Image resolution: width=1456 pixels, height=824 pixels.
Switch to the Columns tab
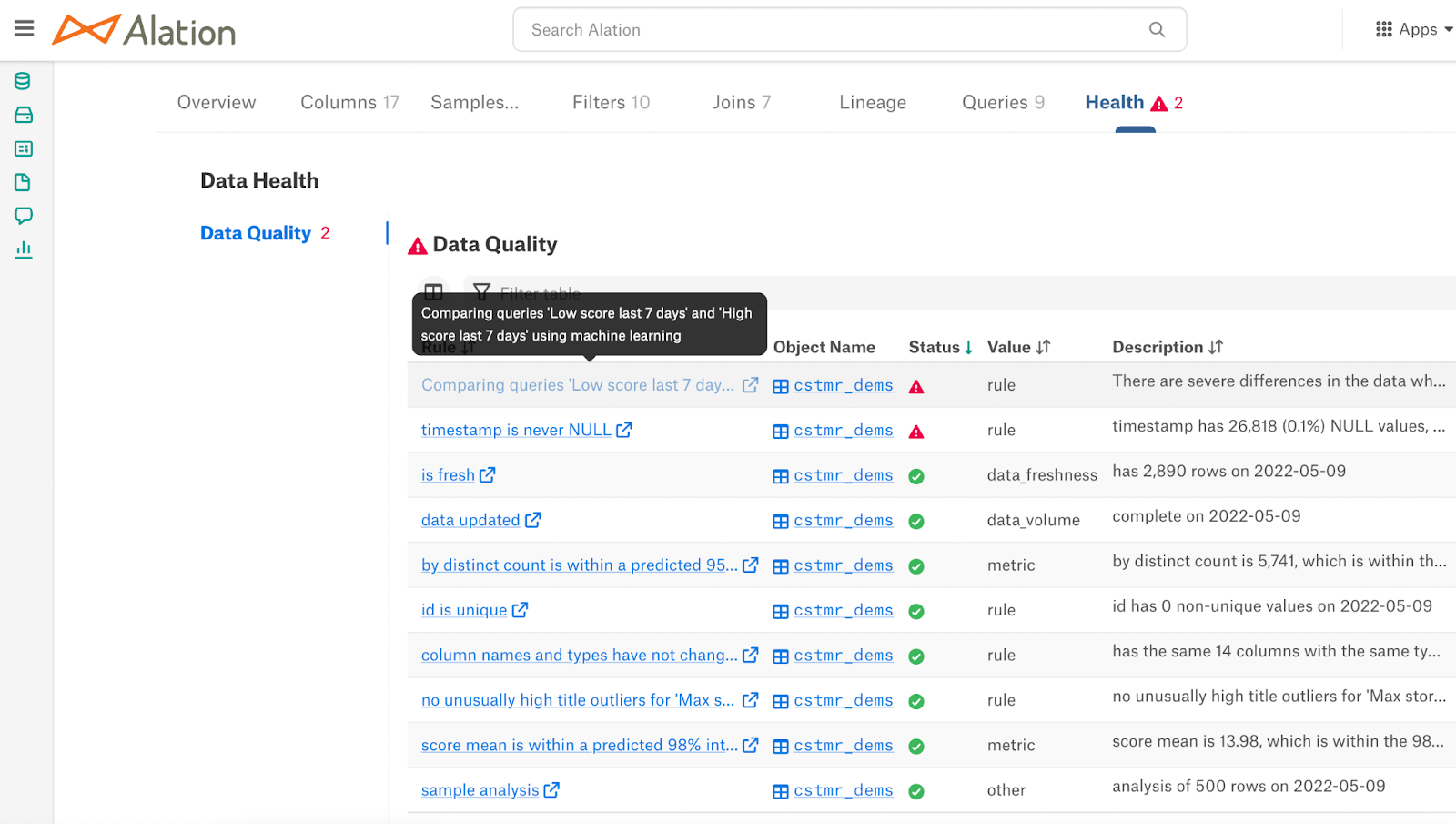click(350, 102)
